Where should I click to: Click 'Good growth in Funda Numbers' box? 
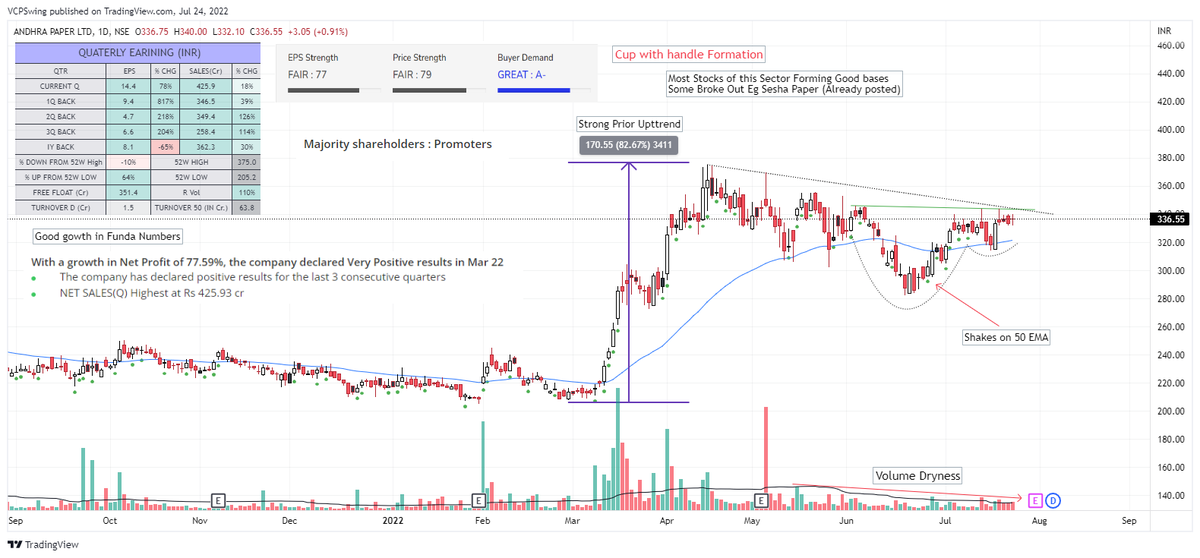107,237
